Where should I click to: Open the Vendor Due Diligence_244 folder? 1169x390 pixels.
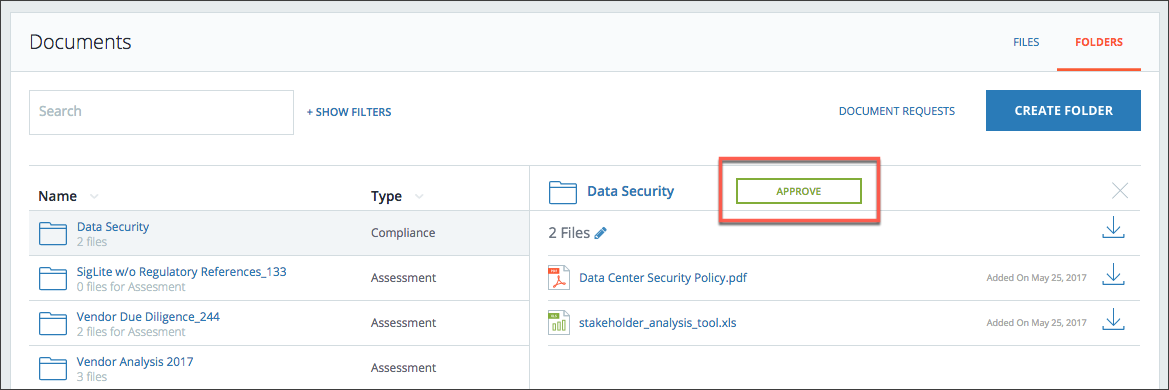pos(148,316)
